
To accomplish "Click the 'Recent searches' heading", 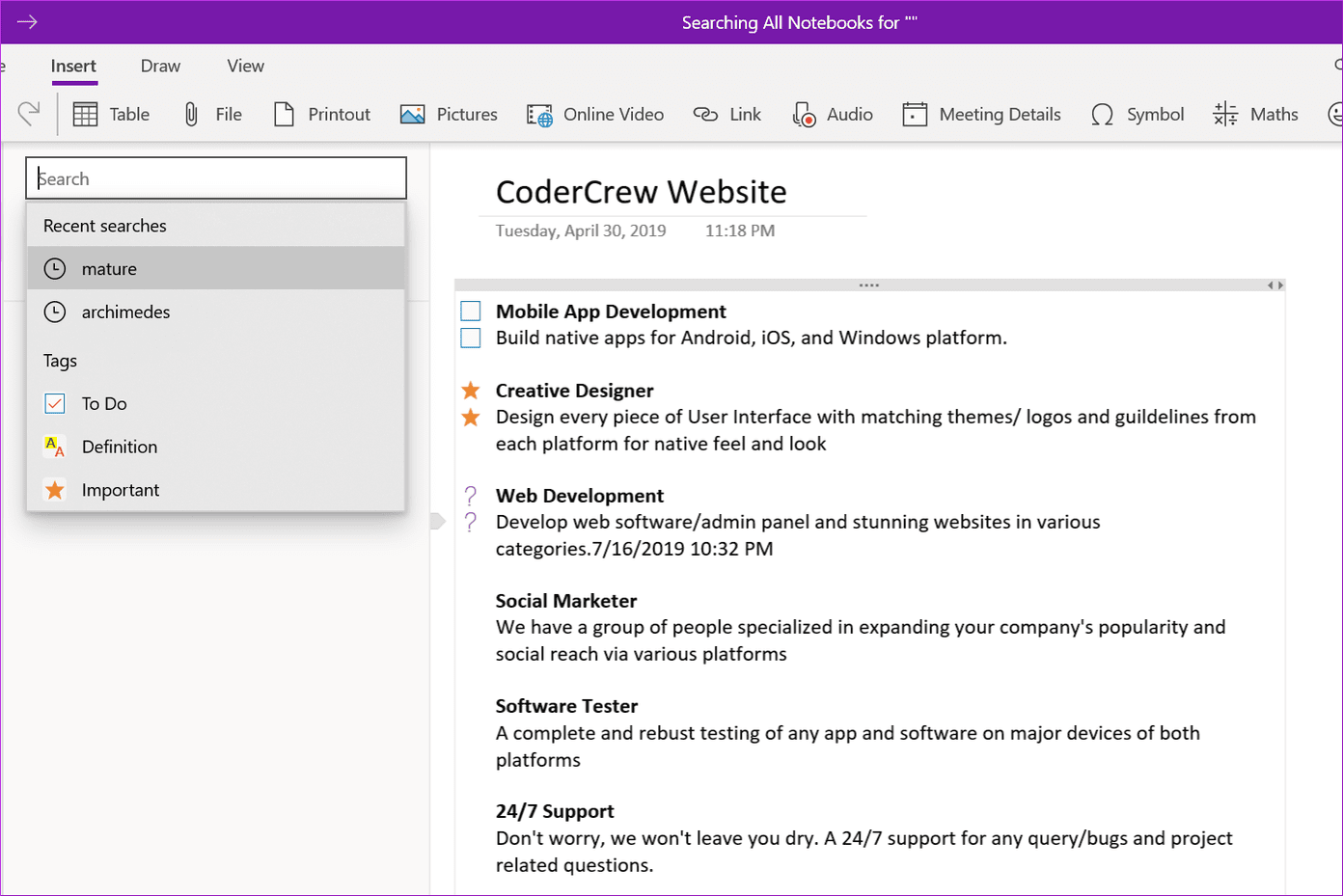I will point(105,226).
